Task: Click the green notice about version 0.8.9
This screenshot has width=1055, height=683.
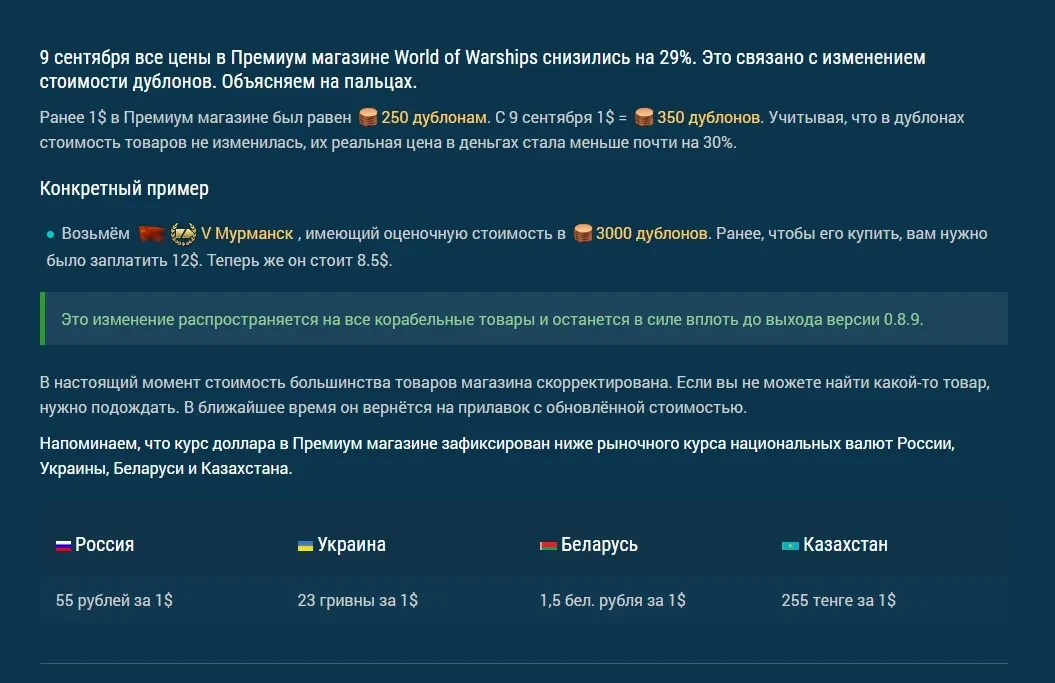Action: tap(491, 320)
